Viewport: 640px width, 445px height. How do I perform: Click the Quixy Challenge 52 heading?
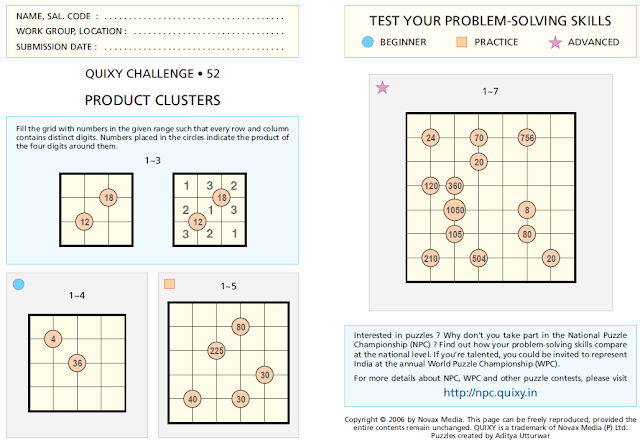[x=152, y=75]
